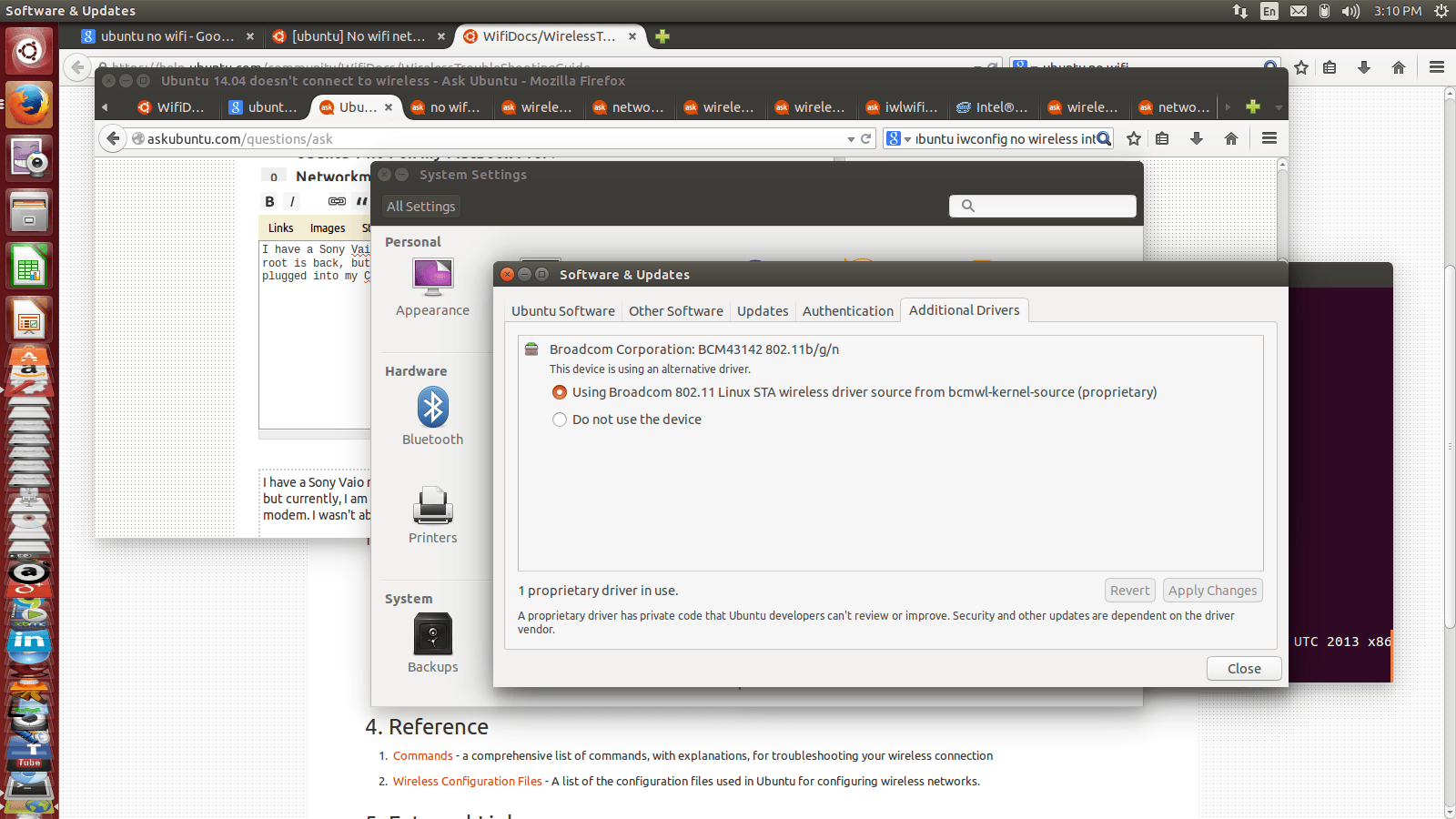The image size is (1456, 819).
Task: Apply bold formatting in the question editor
Action: (x=269, y=201)
